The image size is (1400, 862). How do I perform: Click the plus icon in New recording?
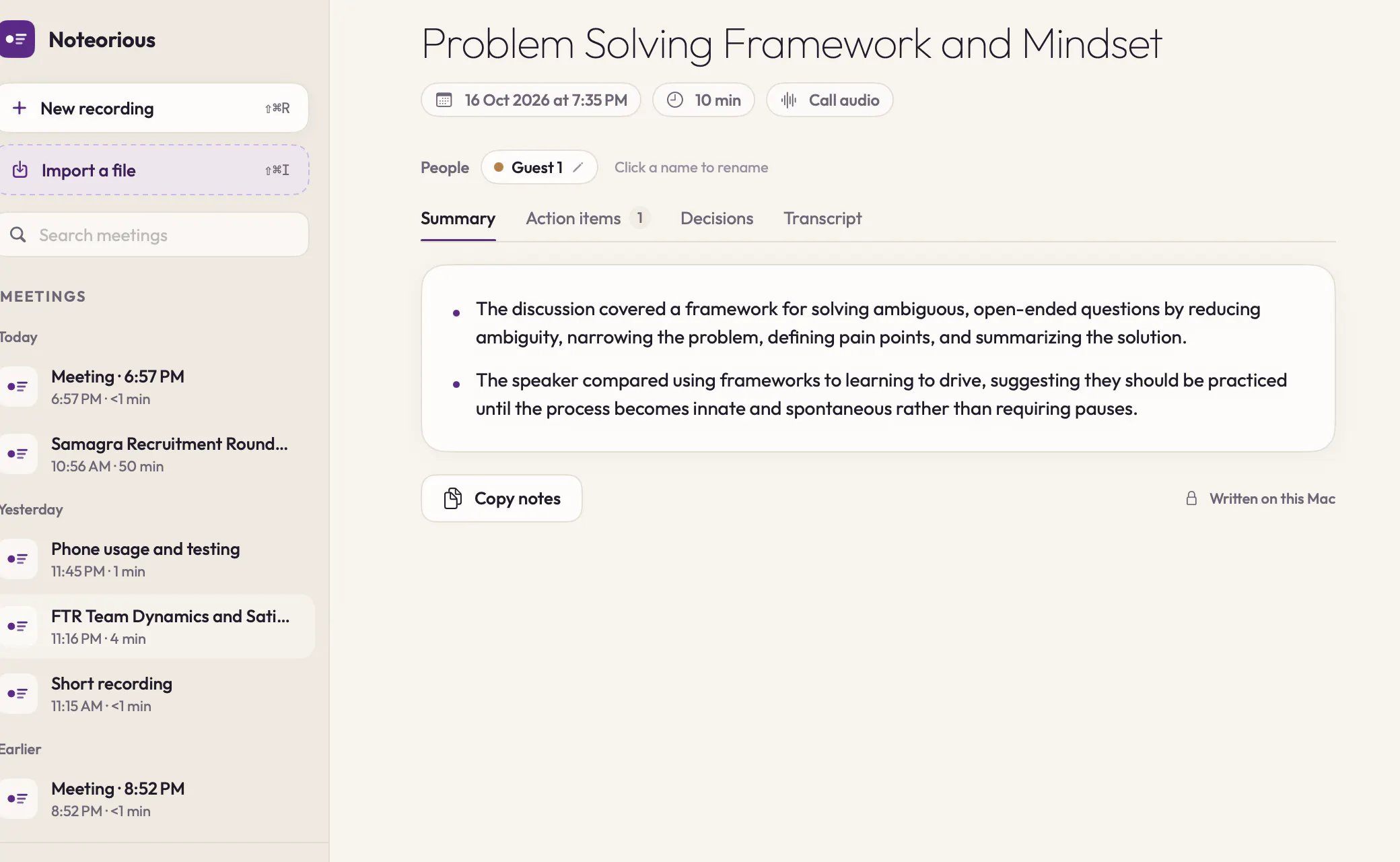pyautogui.click(x=20, y=108)
